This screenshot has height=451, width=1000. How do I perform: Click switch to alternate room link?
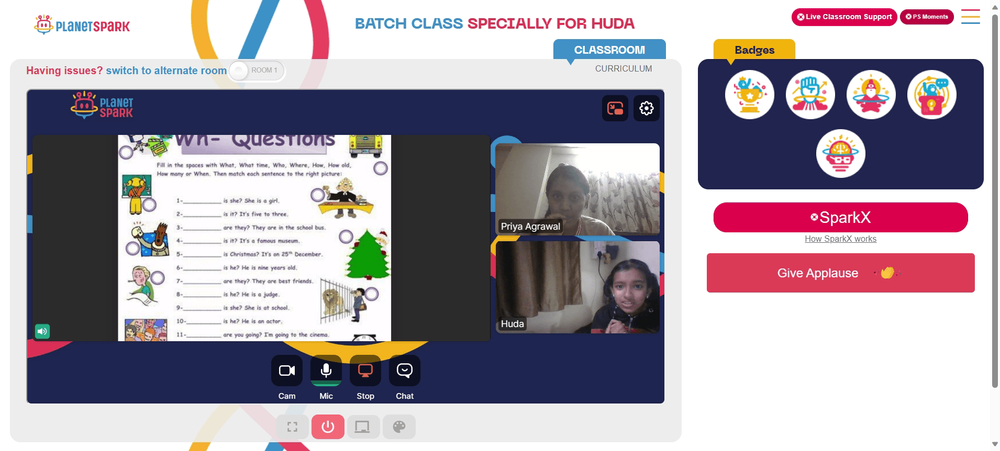coord(166,71)
